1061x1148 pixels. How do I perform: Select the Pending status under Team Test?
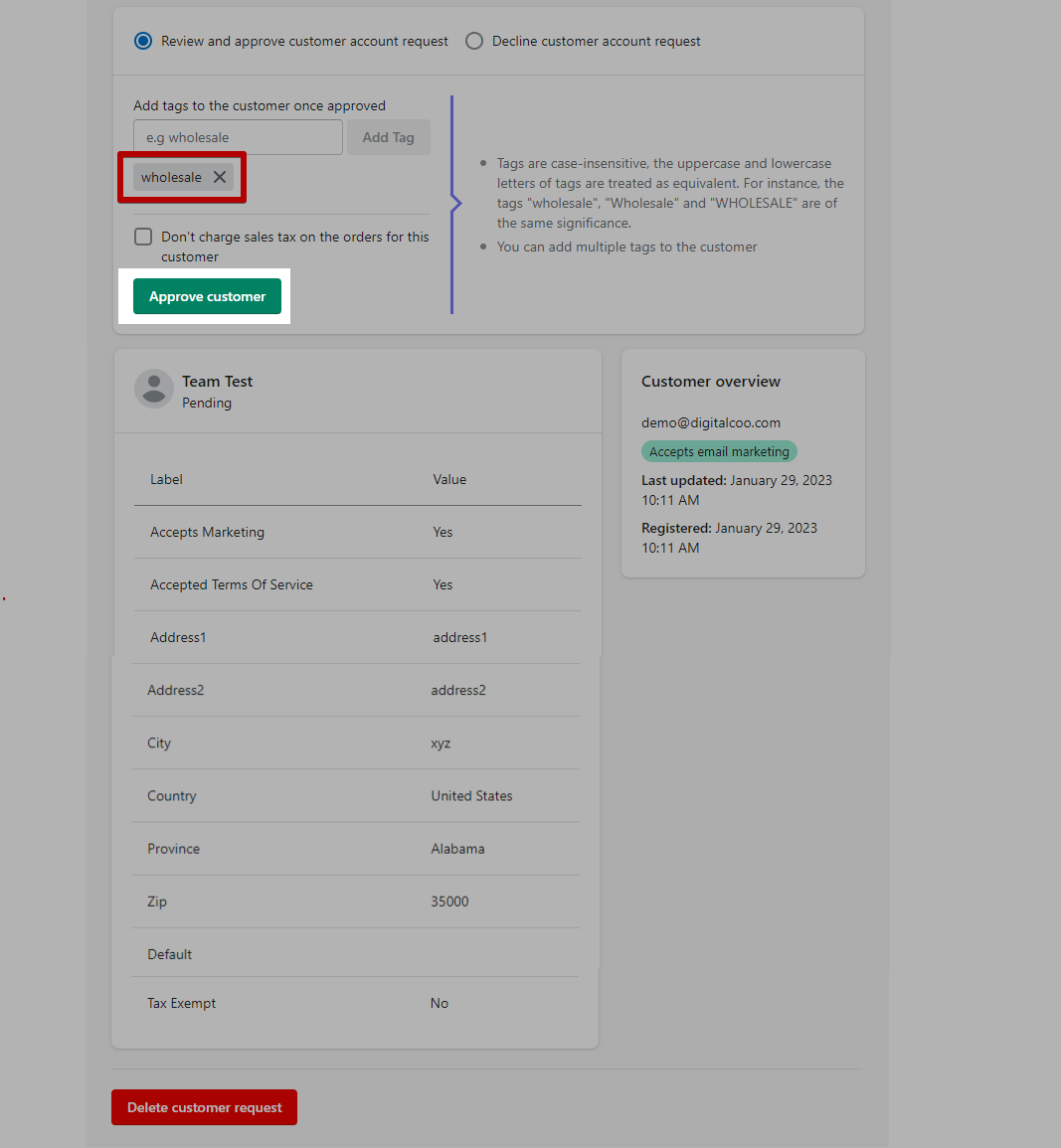[207, 403]
